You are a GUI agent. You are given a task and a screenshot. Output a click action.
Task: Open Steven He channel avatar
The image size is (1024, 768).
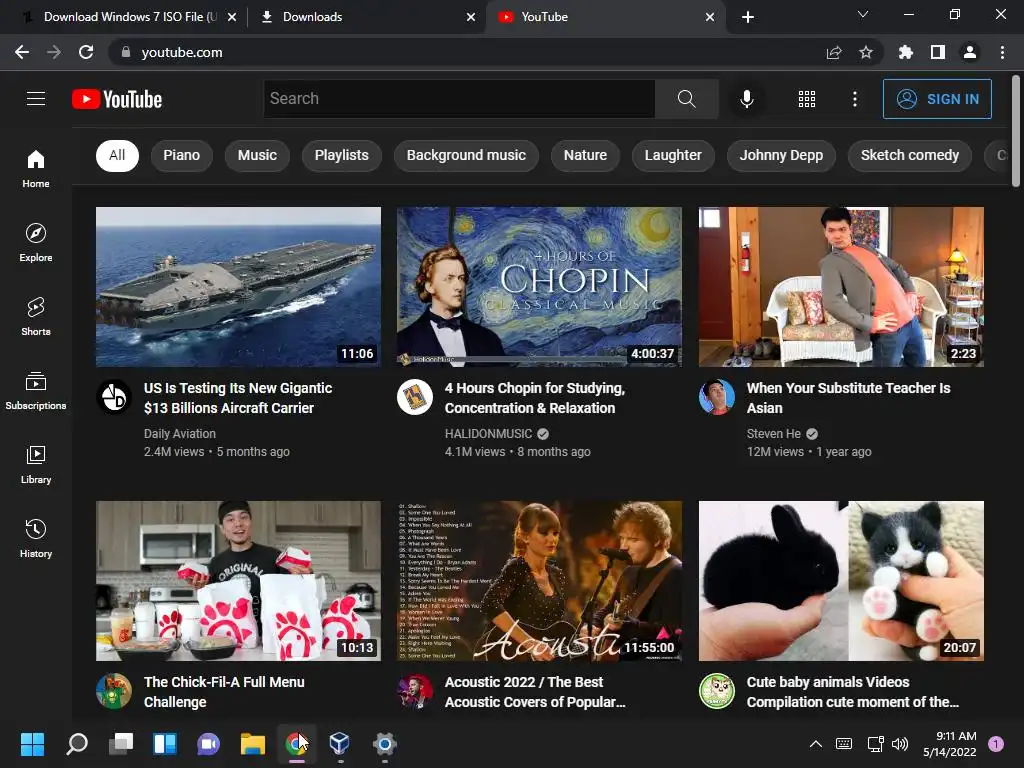click(716, 397)
